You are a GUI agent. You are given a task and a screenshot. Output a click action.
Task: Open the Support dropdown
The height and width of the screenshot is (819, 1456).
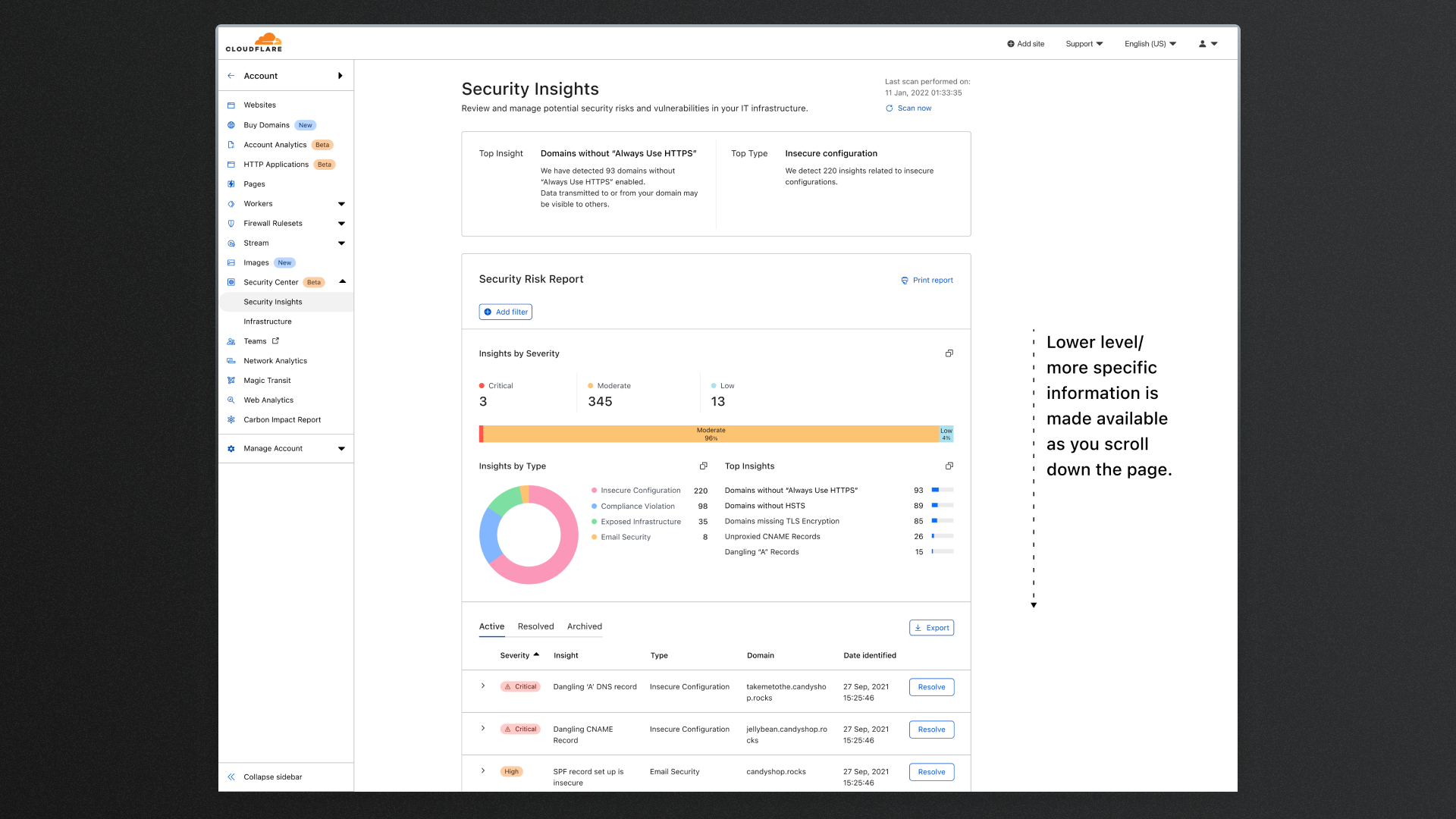pos(1084,44)
